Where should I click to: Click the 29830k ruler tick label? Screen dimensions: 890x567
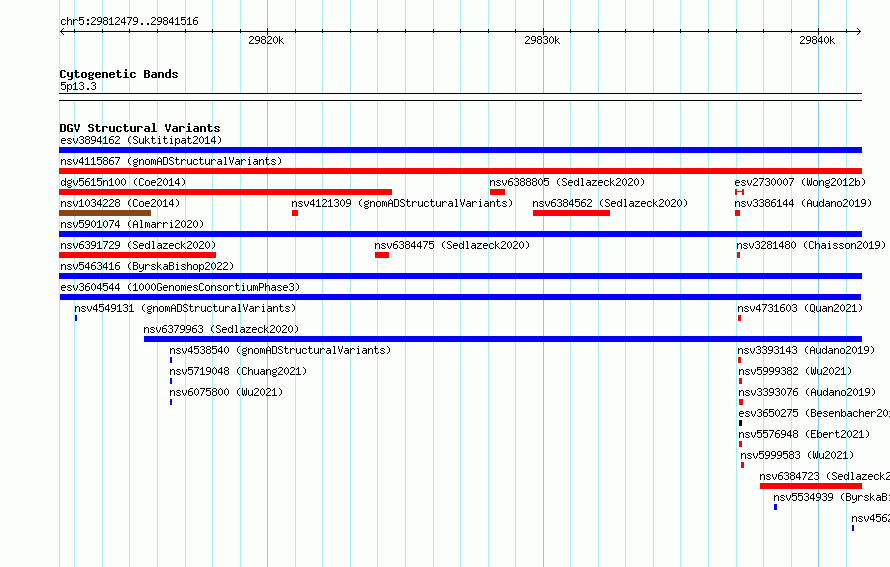point(542,40)
